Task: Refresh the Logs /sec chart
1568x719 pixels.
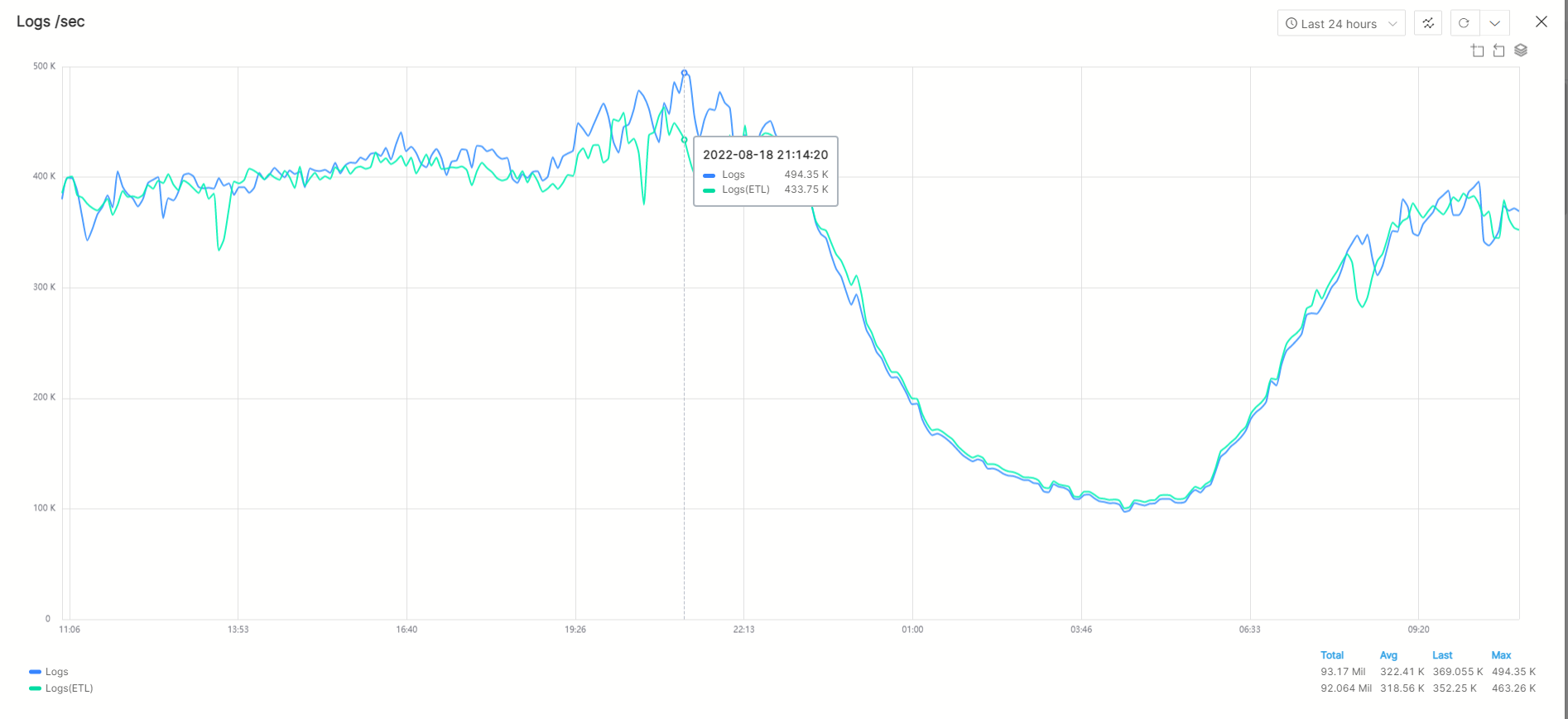Action: click(x=1464, y=23)
